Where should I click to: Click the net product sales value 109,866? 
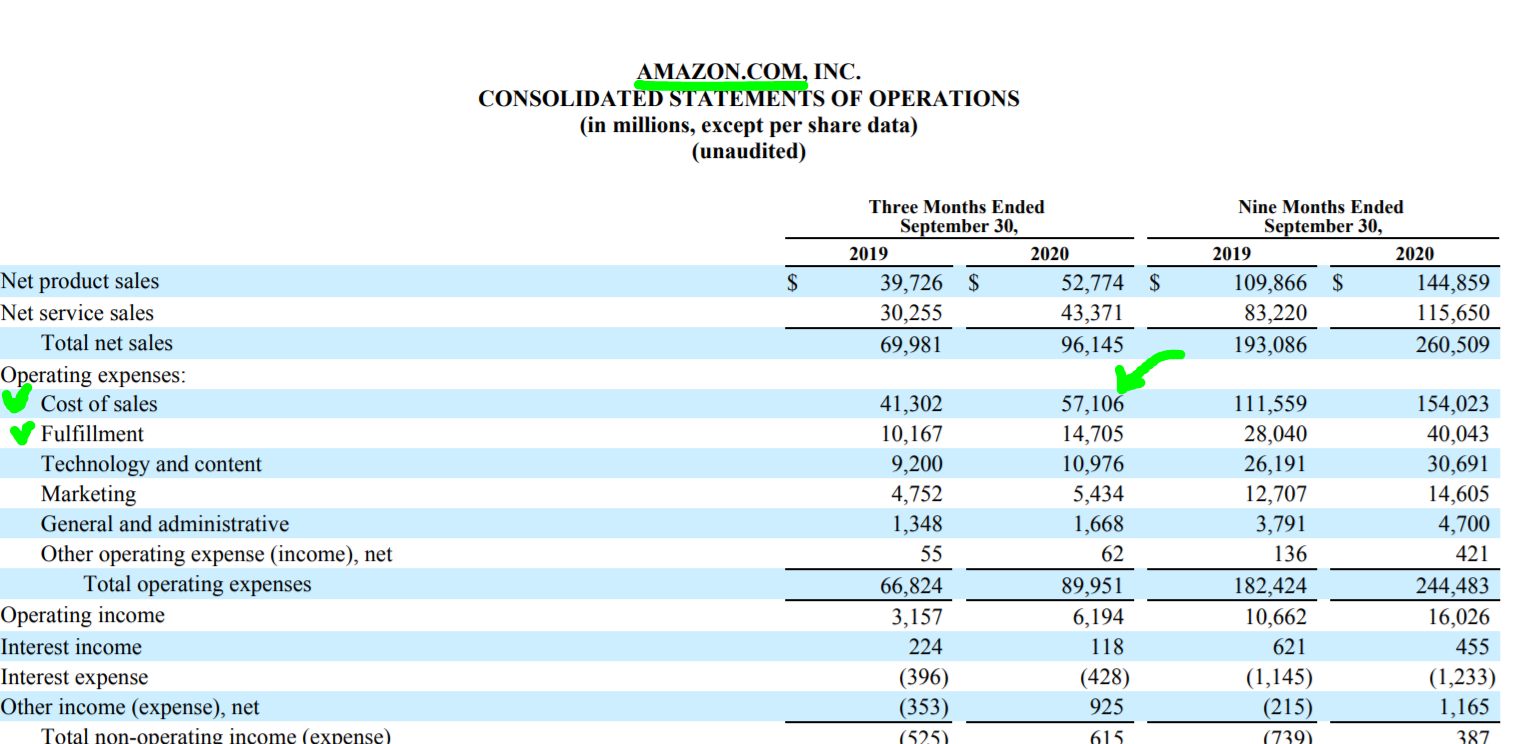coord(1269,282)
